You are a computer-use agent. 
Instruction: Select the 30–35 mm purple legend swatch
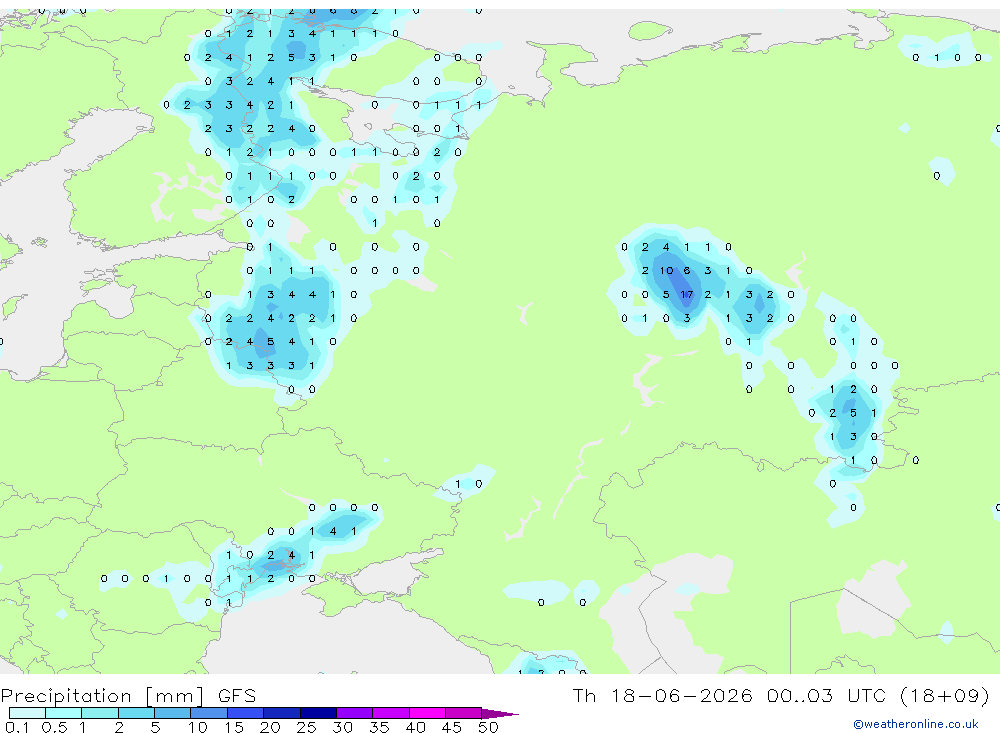[x=354, y=713]
